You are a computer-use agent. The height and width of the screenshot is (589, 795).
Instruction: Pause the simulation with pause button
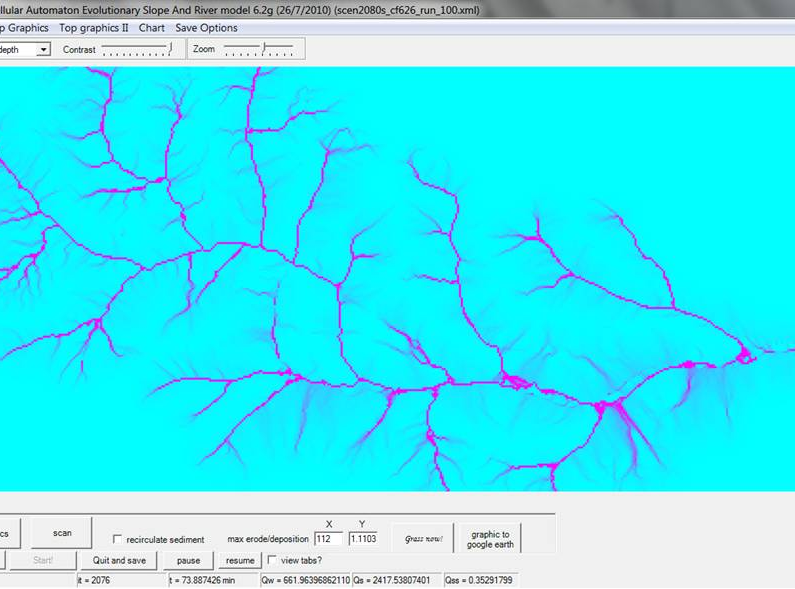(188, 560)
